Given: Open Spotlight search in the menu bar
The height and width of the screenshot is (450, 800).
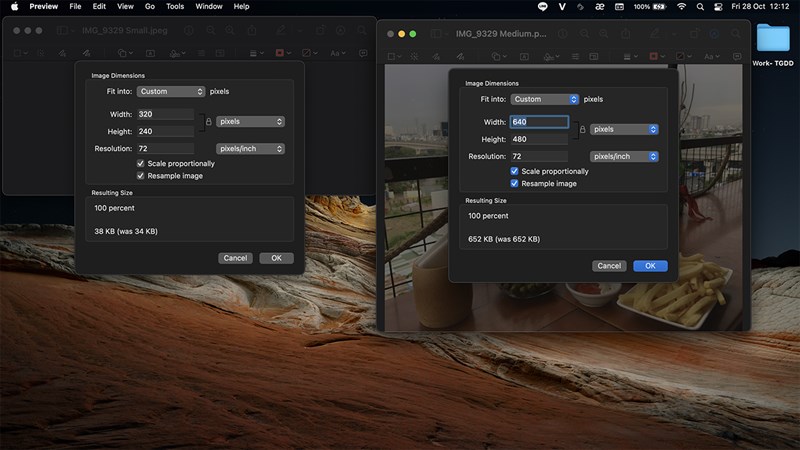Looking at the screenshot, I should click(x=700, y=6).
